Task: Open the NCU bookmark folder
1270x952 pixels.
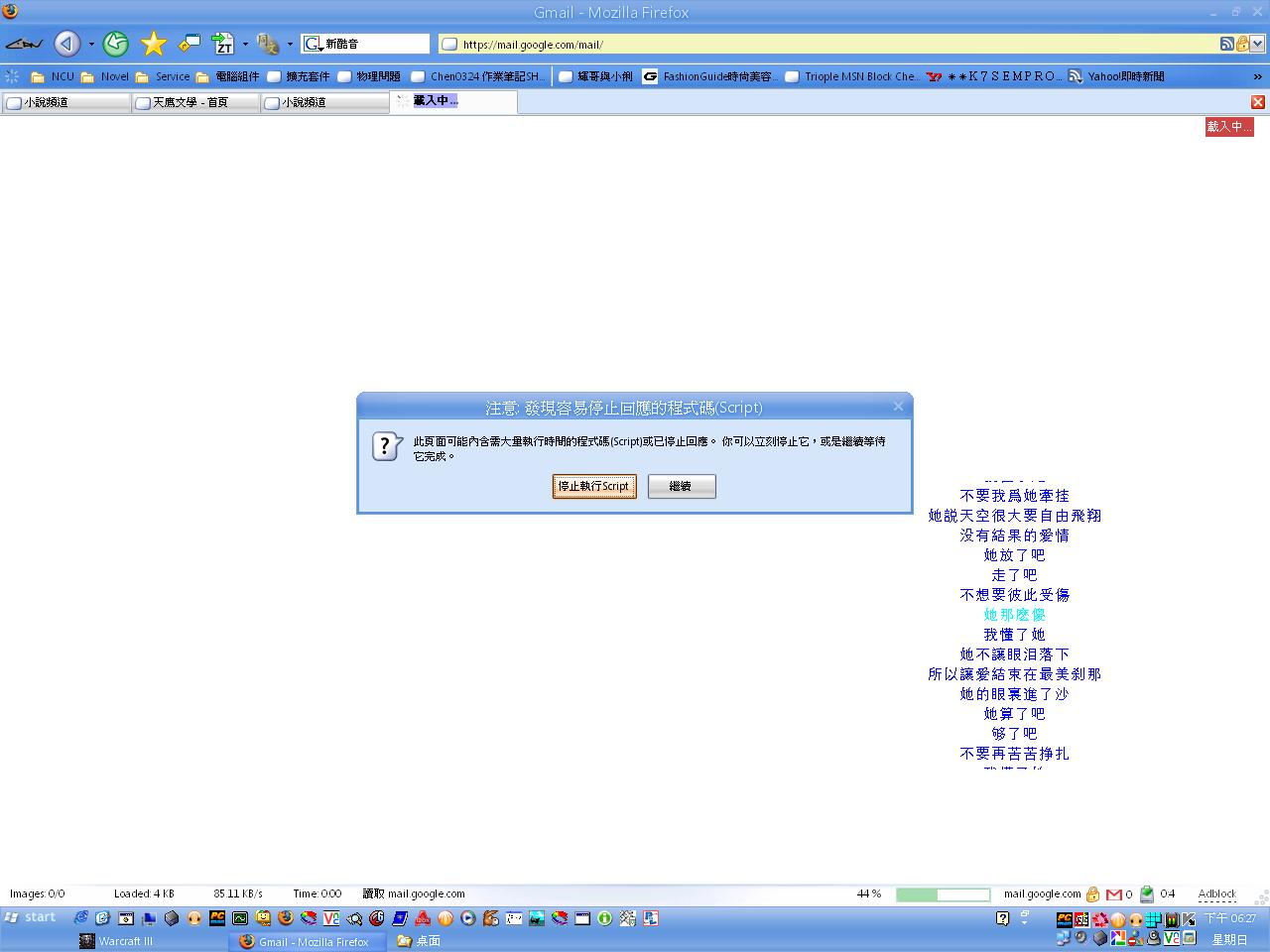Action: (53, 76)
